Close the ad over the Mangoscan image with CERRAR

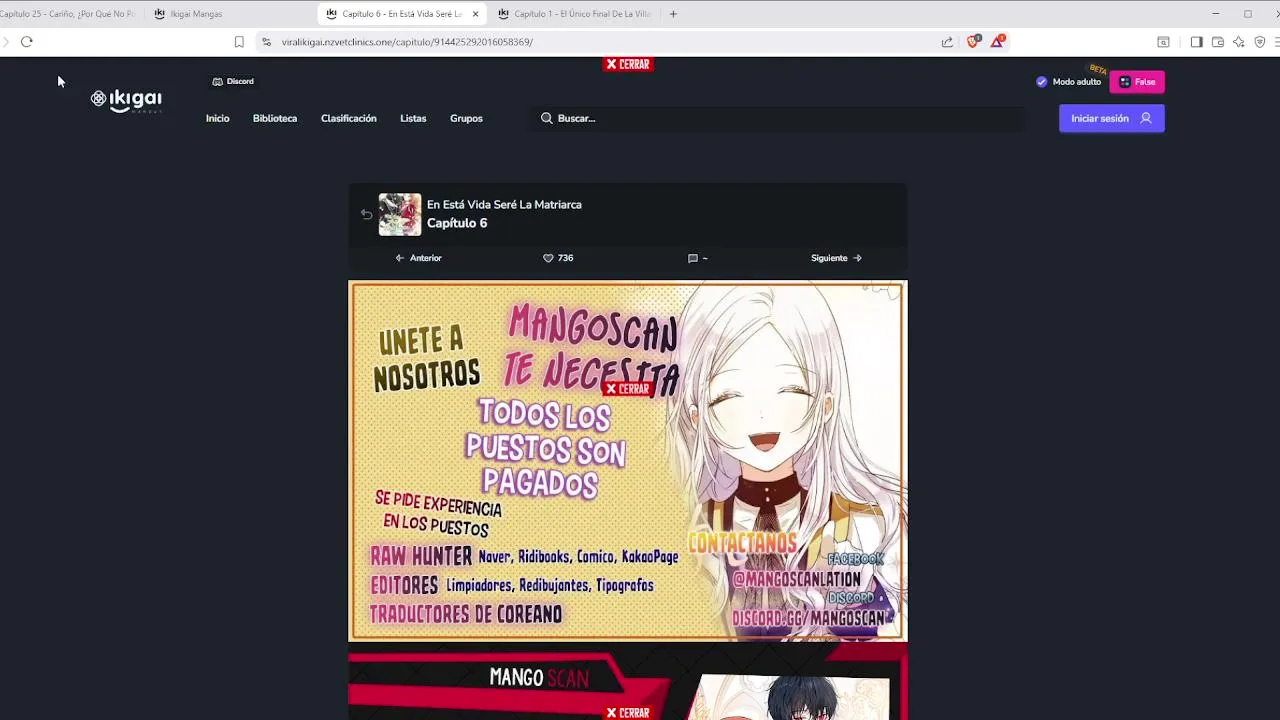[x=628, y=389]
